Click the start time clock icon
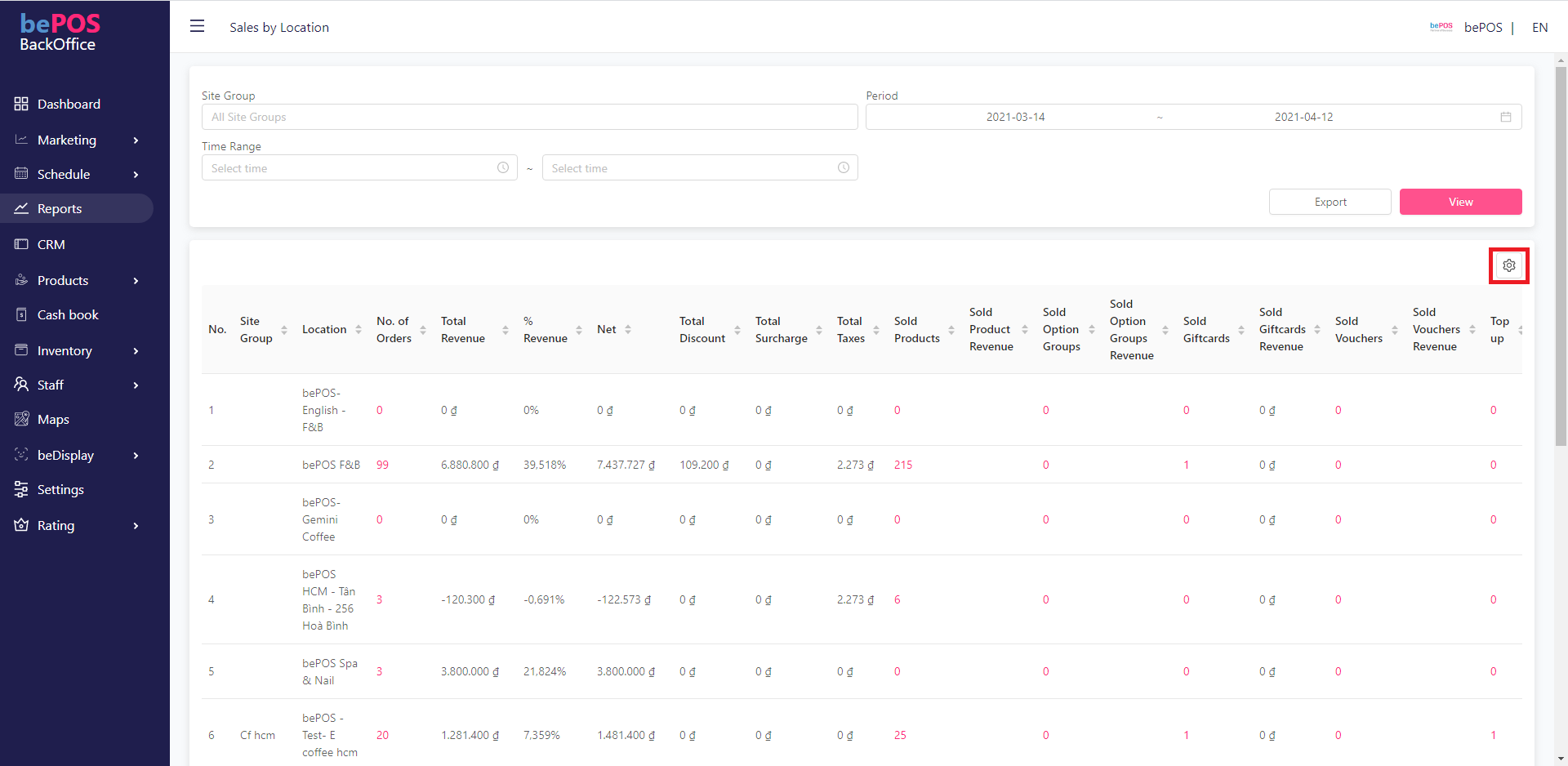Viewport: 1568px width, 766px height. pyautogui.click(x=503, y=167)
